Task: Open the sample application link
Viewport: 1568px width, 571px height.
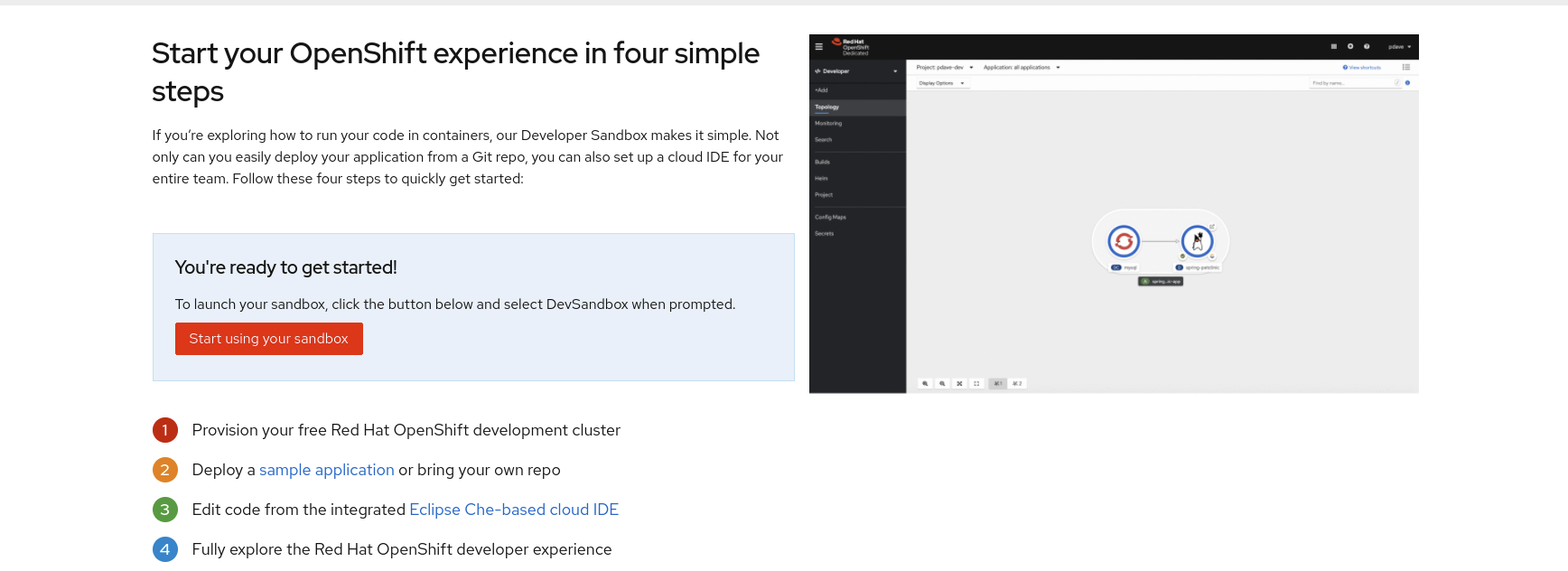Action: coord(326,470)
